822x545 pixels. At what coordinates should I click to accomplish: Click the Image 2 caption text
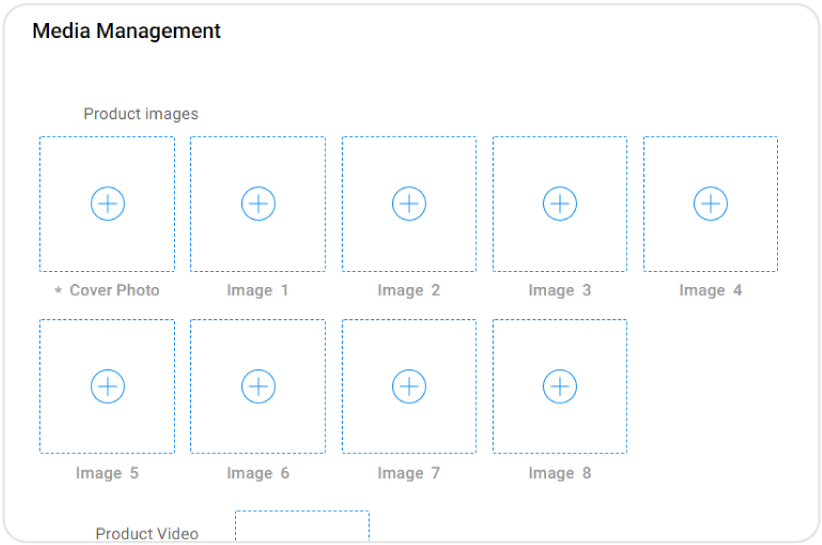click(408, 291)
